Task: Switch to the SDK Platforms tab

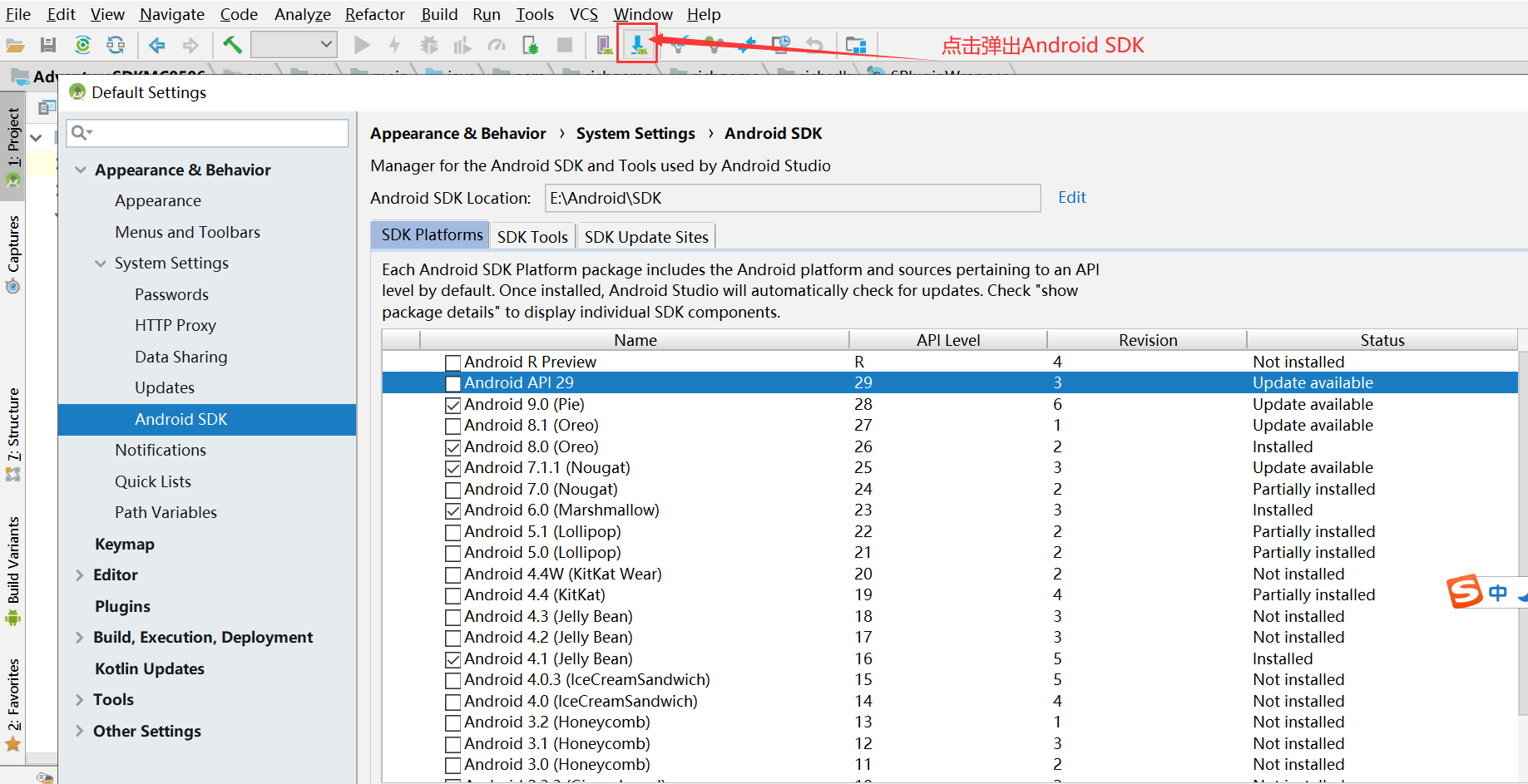Action: click(x=431, y=235)
